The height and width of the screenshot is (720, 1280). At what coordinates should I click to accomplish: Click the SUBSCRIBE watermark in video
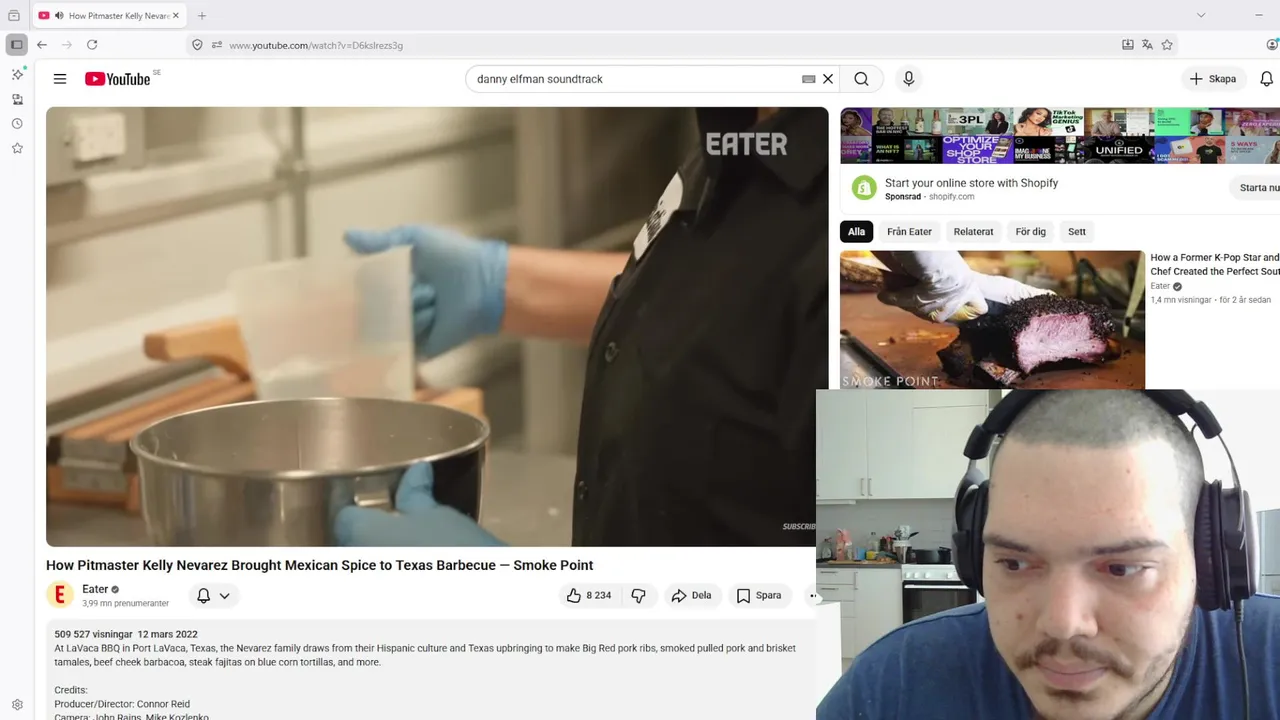(x=799, y=526)
